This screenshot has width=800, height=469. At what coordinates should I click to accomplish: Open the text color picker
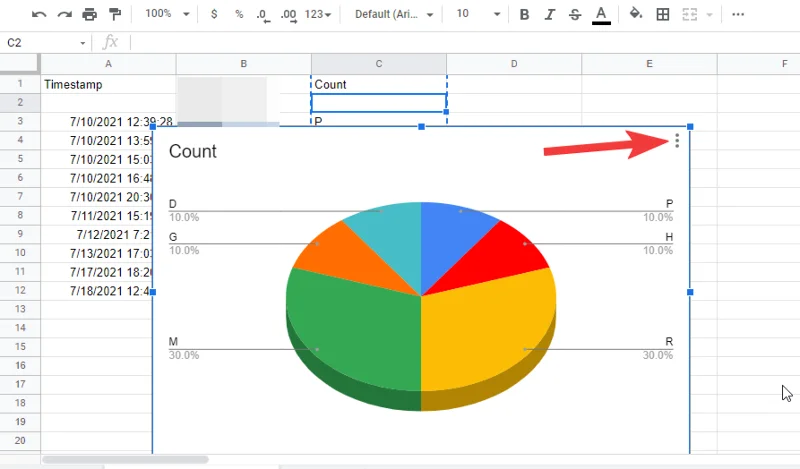coord(601,15)
